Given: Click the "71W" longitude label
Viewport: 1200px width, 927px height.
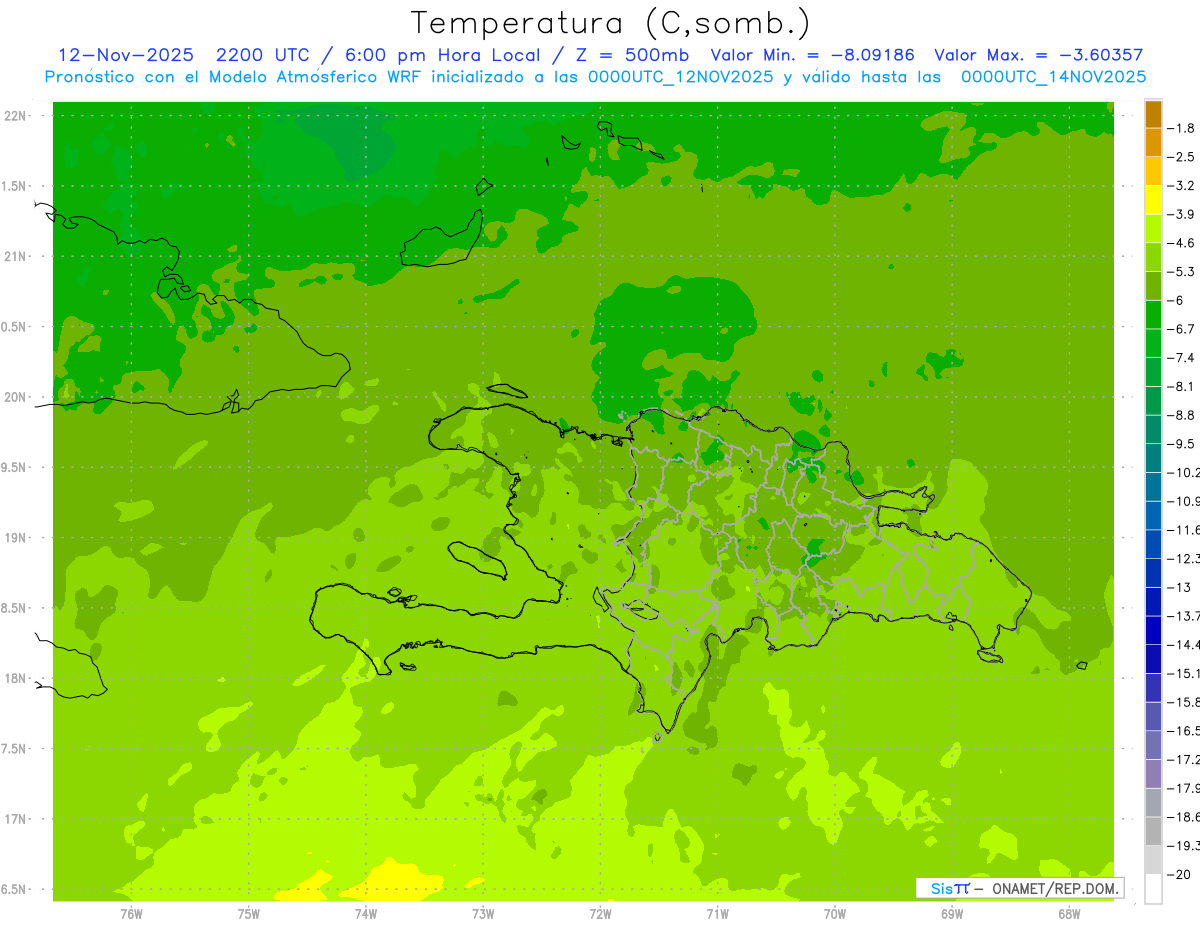Looking at the screenshot, I should [717, 914].
